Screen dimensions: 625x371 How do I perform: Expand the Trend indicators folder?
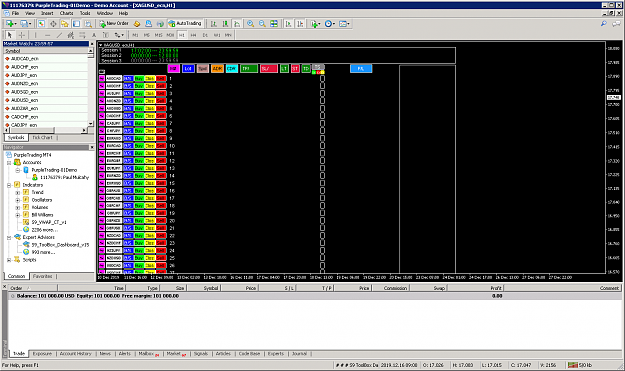pos(18,192)
